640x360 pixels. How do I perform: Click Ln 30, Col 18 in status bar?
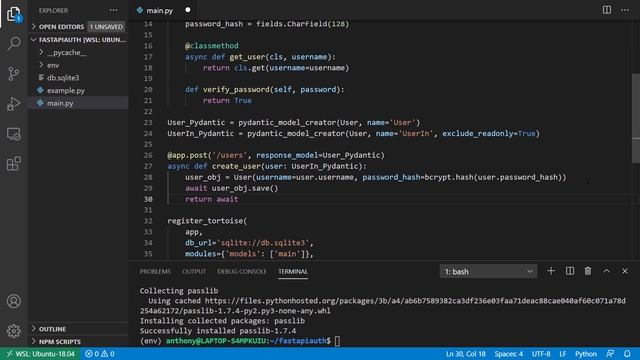[x=465, y=354]
